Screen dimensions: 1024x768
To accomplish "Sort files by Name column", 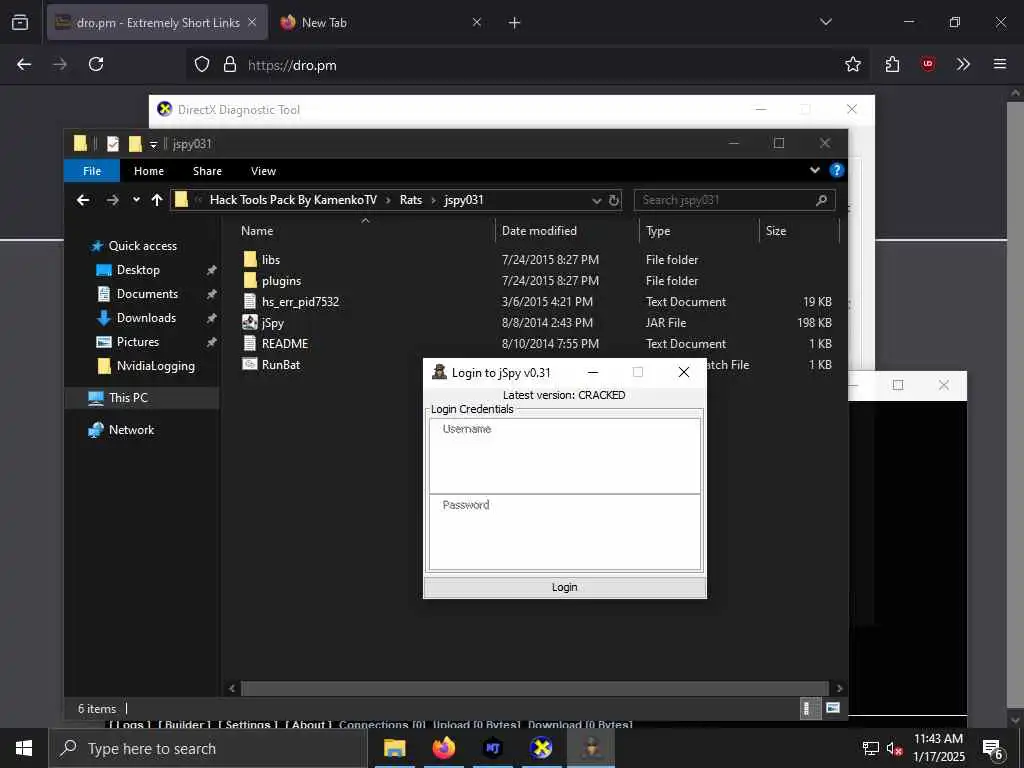I will point(257,231).
